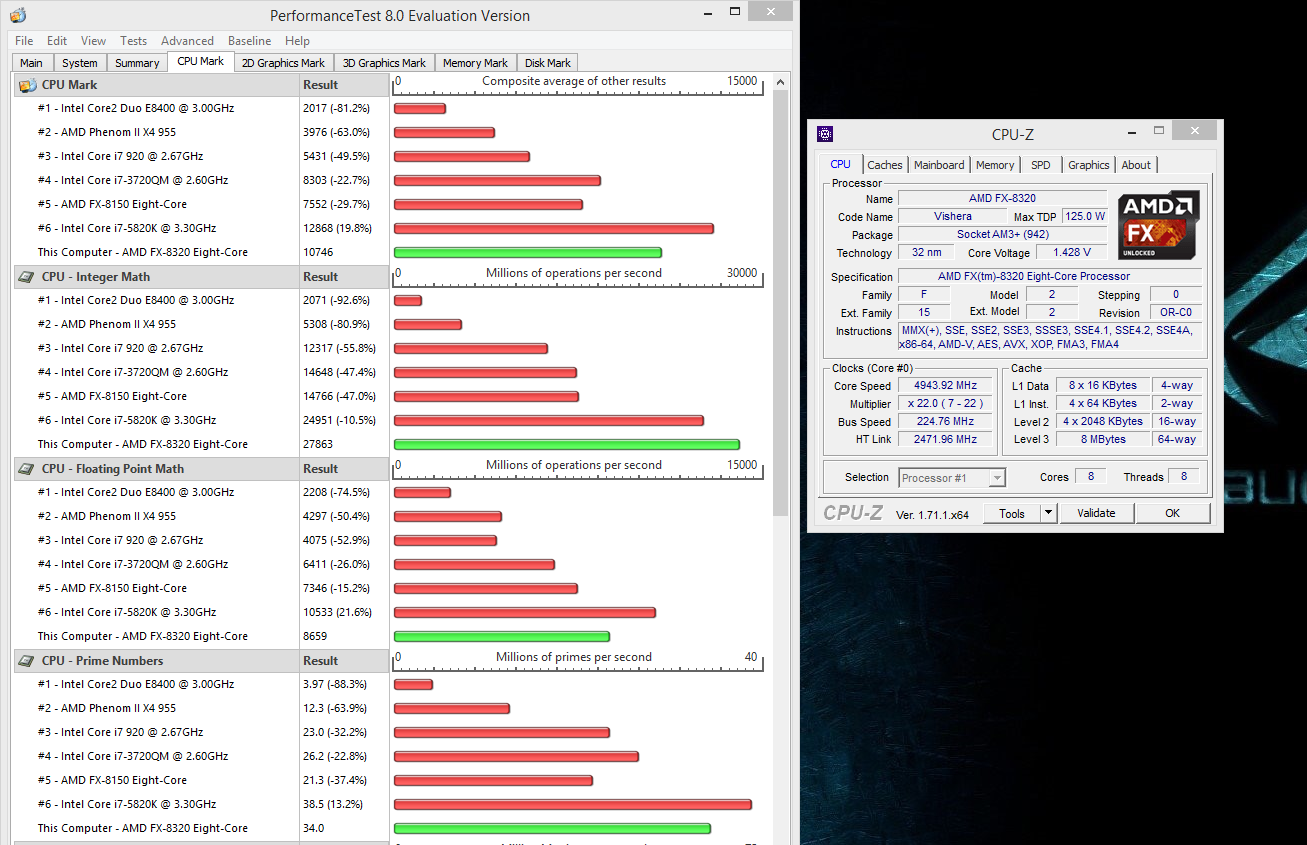
Task: Open the SPD tab in CPU-Z
Action: coord(1041,165)
